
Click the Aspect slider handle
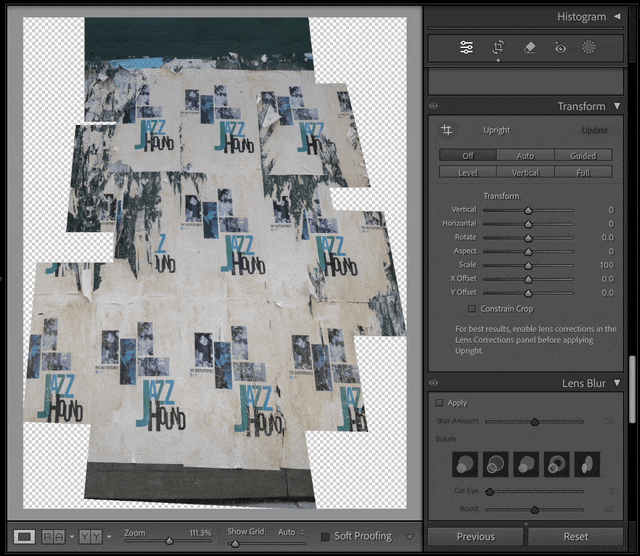coord(528,251)
